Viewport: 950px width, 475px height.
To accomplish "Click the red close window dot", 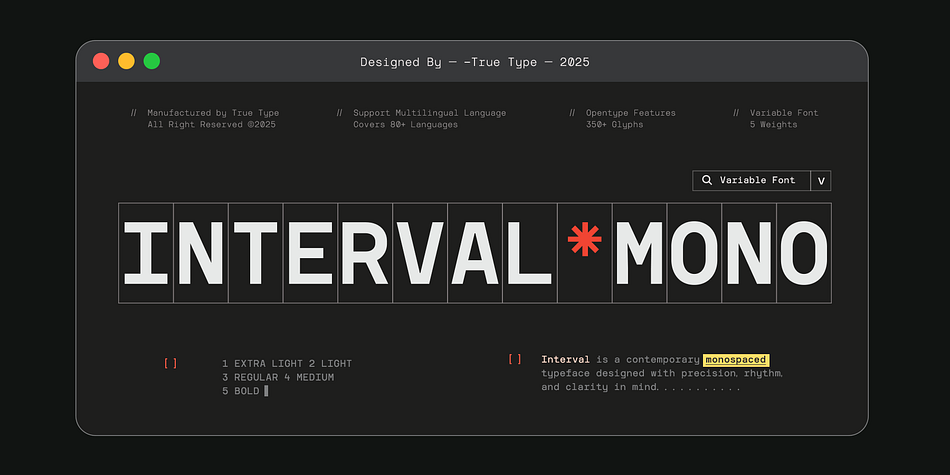I will click(x=101, y=61).
